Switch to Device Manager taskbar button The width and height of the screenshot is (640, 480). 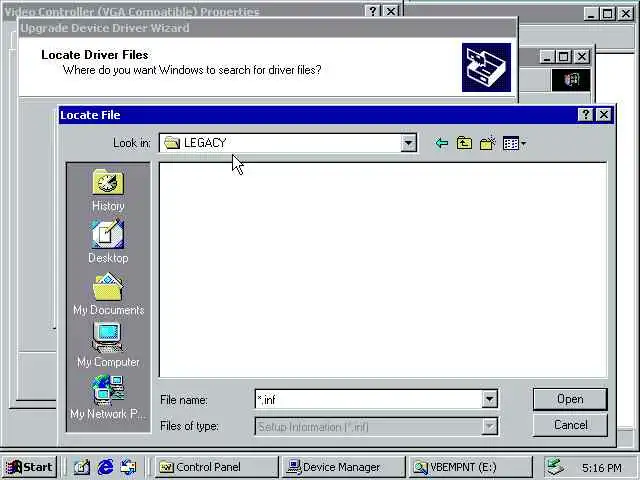point(343,467)
